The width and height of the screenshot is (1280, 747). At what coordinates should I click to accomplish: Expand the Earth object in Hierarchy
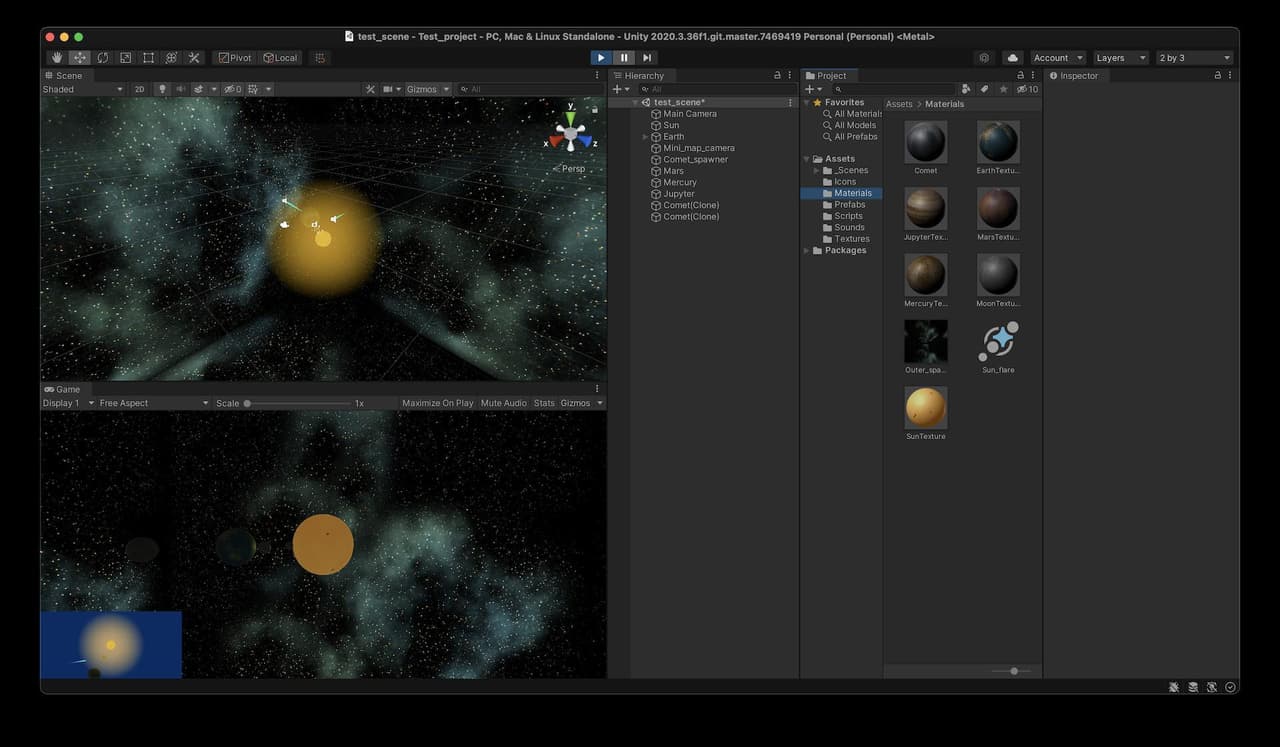click(646, 137)
